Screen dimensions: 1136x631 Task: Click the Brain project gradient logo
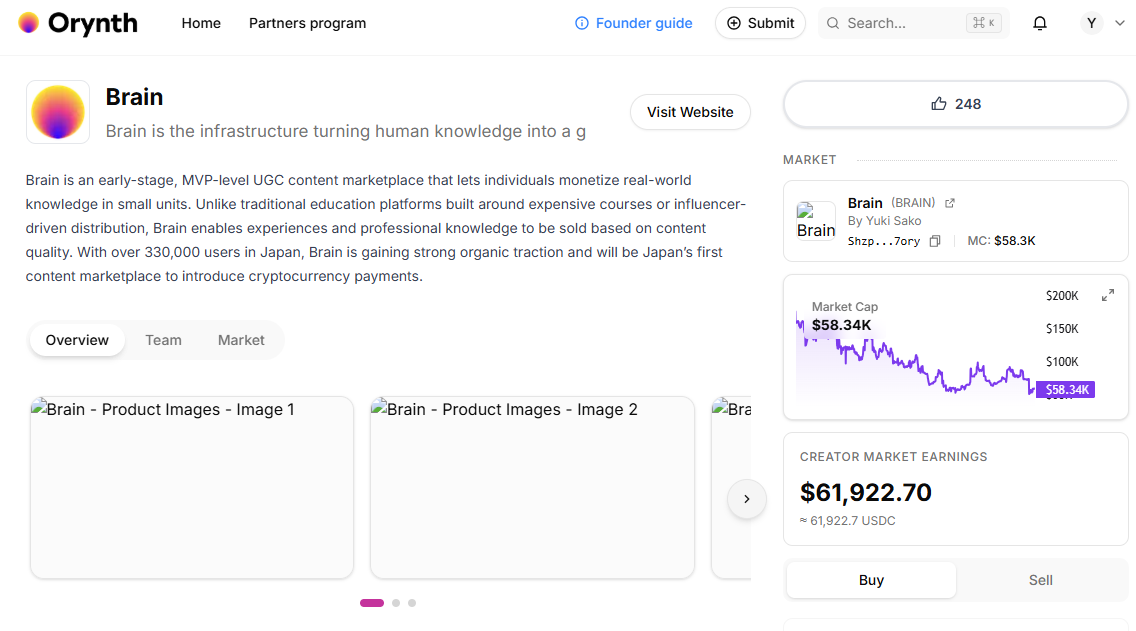pyautogui.click(x=58, y=112)
